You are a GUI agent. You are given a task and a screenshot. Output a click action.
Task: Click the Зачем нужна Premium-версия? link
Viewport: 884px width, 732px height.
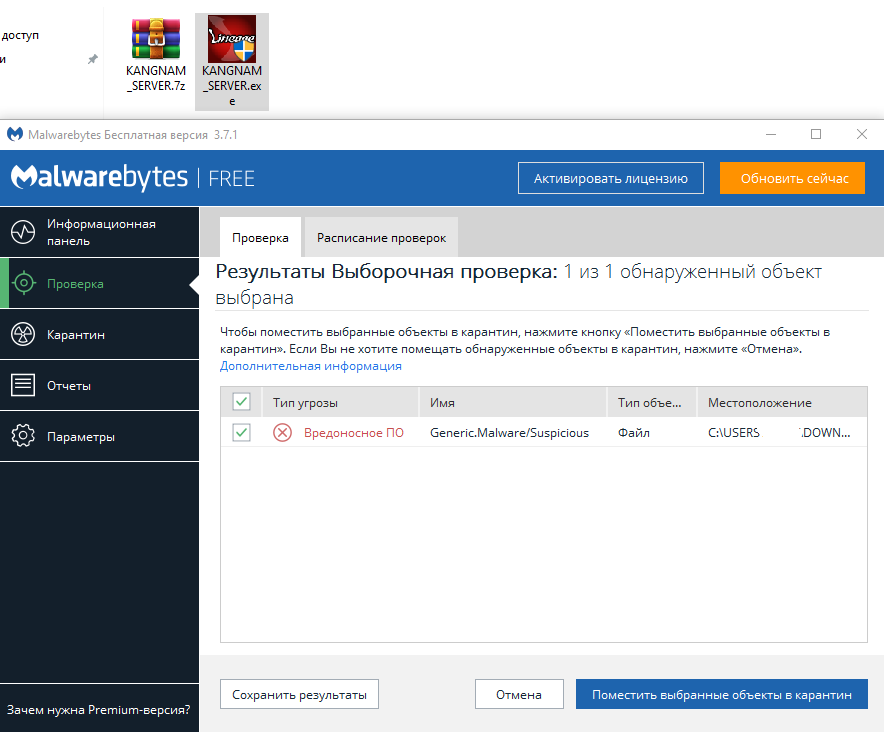tap(99, 709)
